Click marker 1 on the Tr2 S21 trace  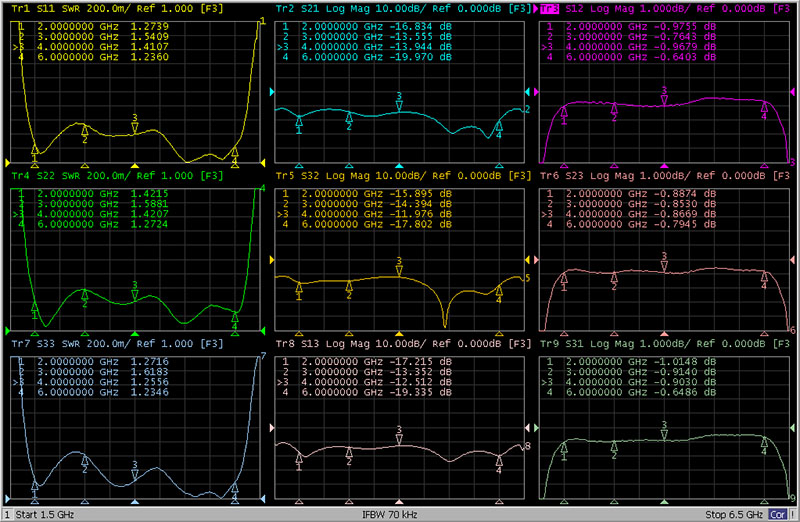(x=299, y=123)
